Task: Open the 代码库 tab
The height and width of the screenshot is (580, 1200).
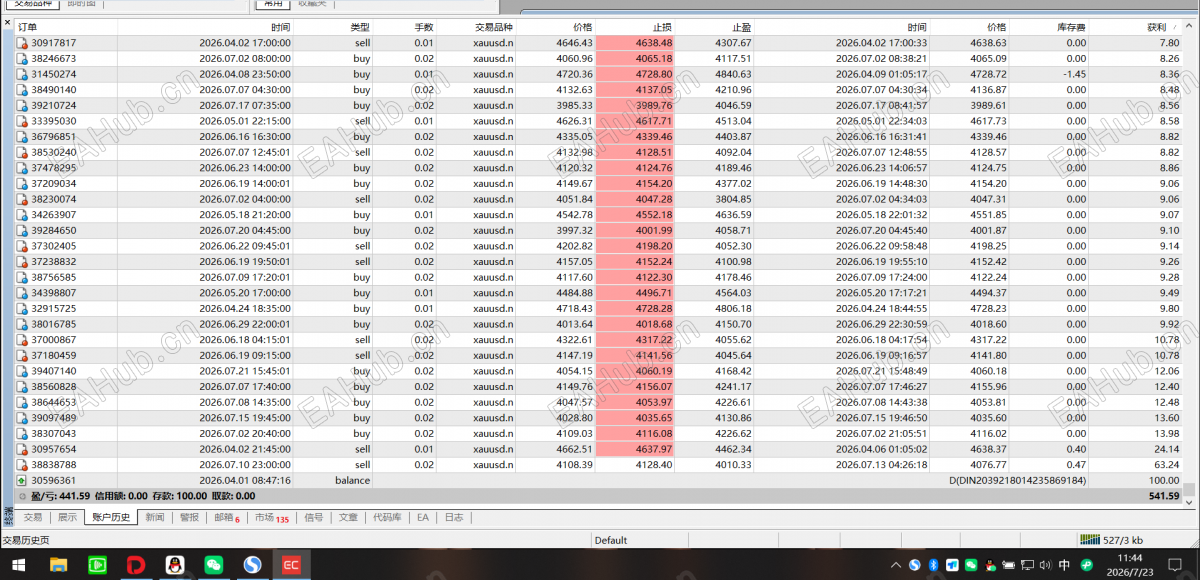Action: tap(387, 518)
